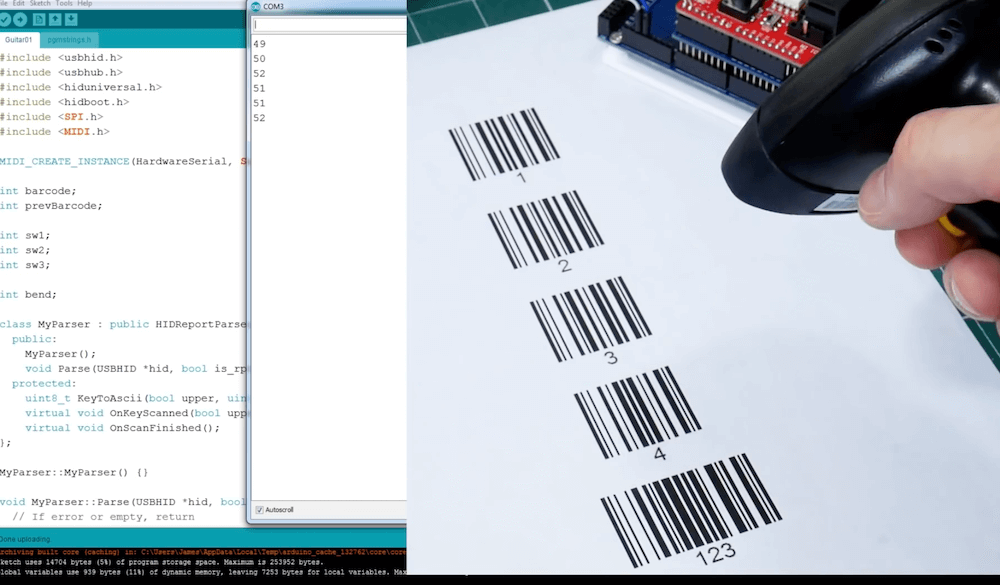Click the line '#include <MIDI.h>'

(55, 131)
